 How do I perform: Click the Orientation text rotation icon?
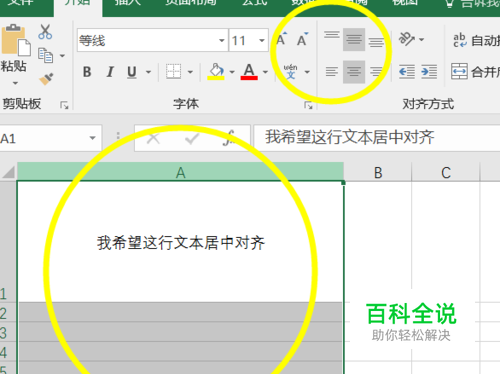[x=407, y=39]
